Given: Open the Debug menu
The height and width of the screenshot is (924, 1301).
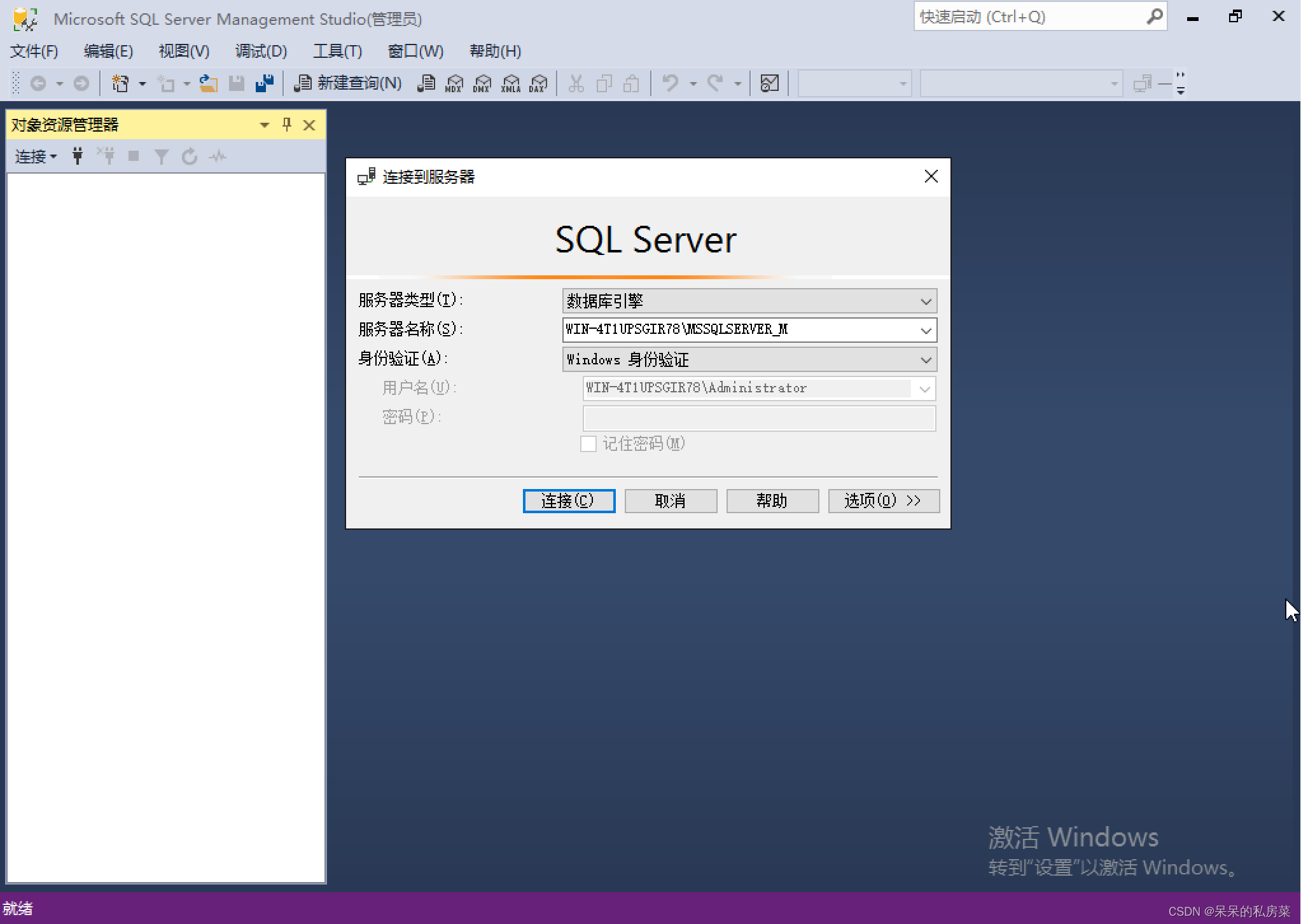Looking at the screenshot, I should tap(261, 51).
